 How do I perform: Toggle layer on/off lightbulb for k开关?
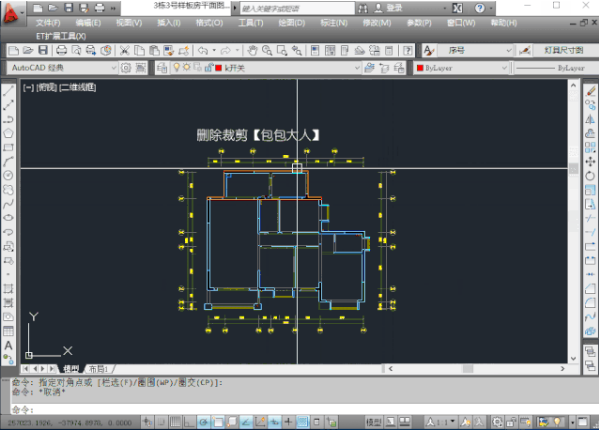[x=176, y=68]
